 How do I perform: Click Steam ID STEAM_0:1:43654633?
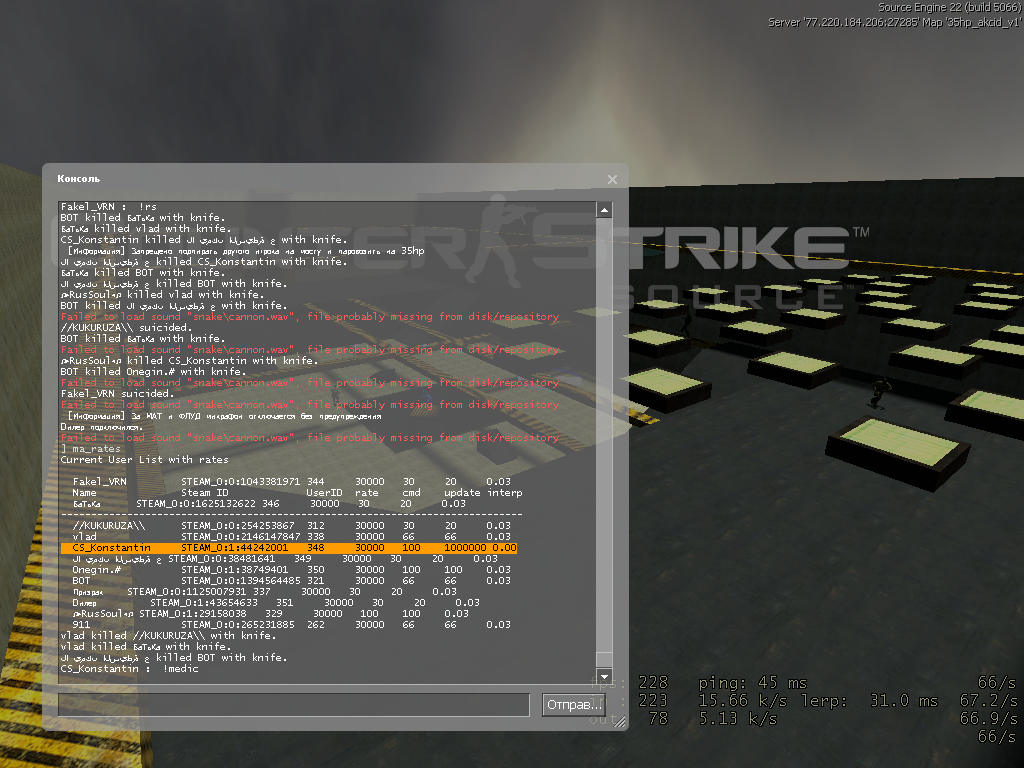pos(204,603)
